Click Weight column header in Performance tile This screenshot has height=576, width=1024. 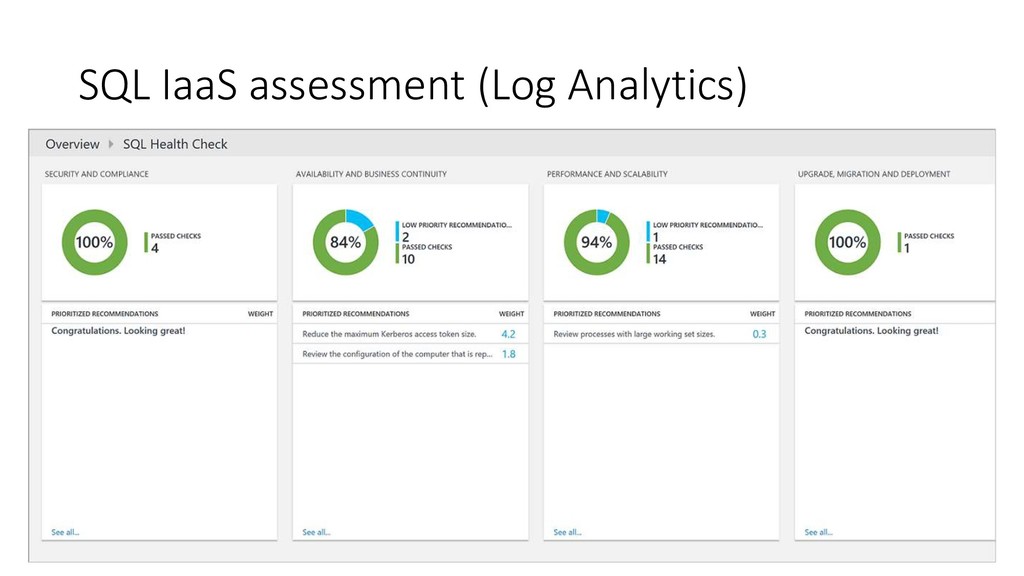[762, 313]
